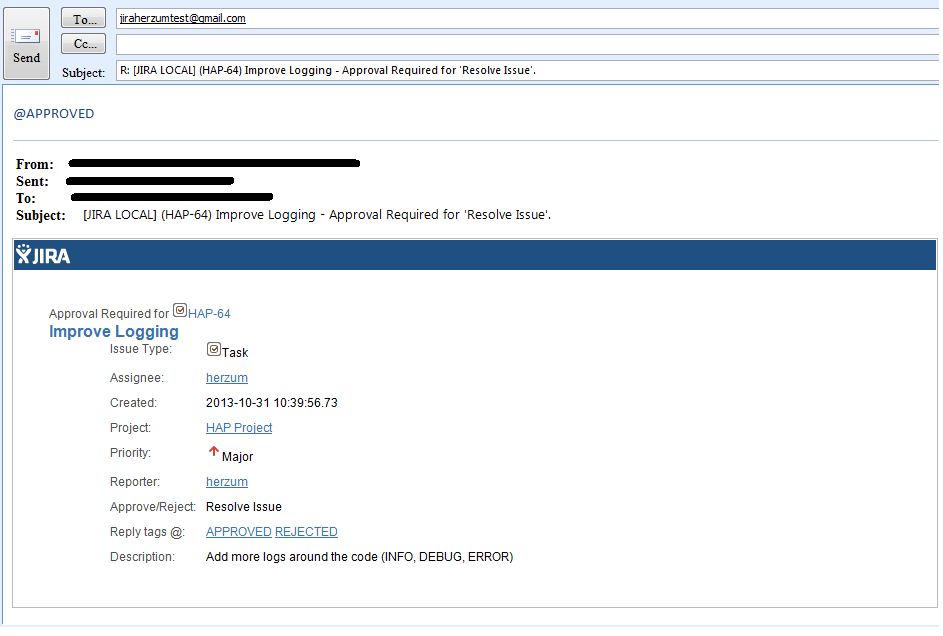
Task: Open the HAP Project link
Action: tap(239, 428)
